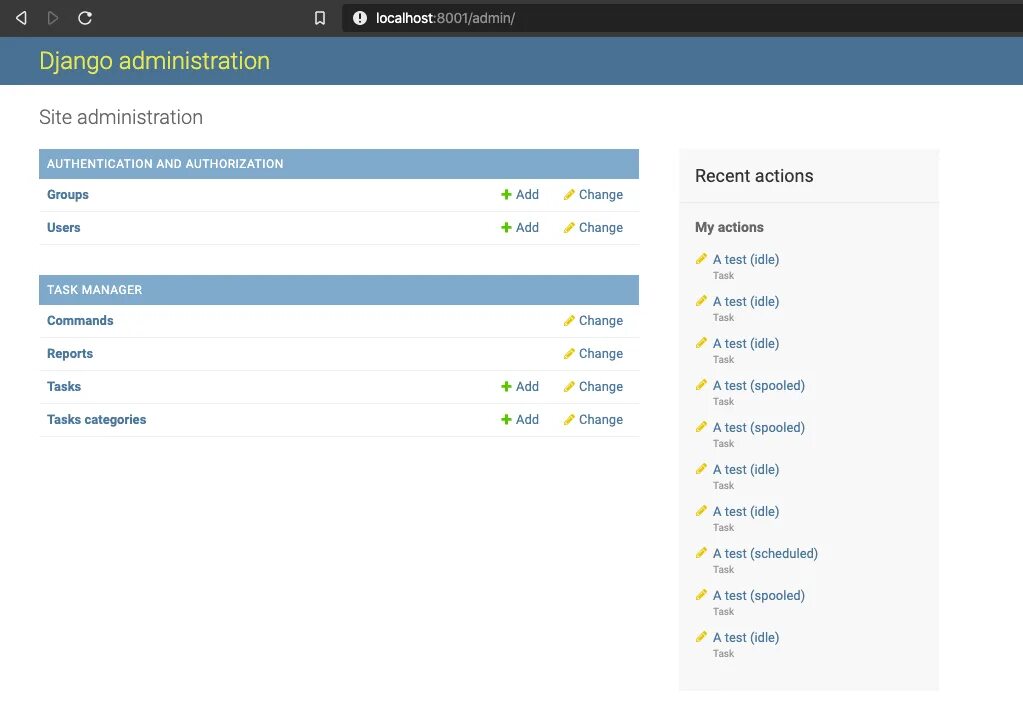Screen dimensions: 1023x704
Task: Reload the page with the refresh icon
Action: pos(85,18)
